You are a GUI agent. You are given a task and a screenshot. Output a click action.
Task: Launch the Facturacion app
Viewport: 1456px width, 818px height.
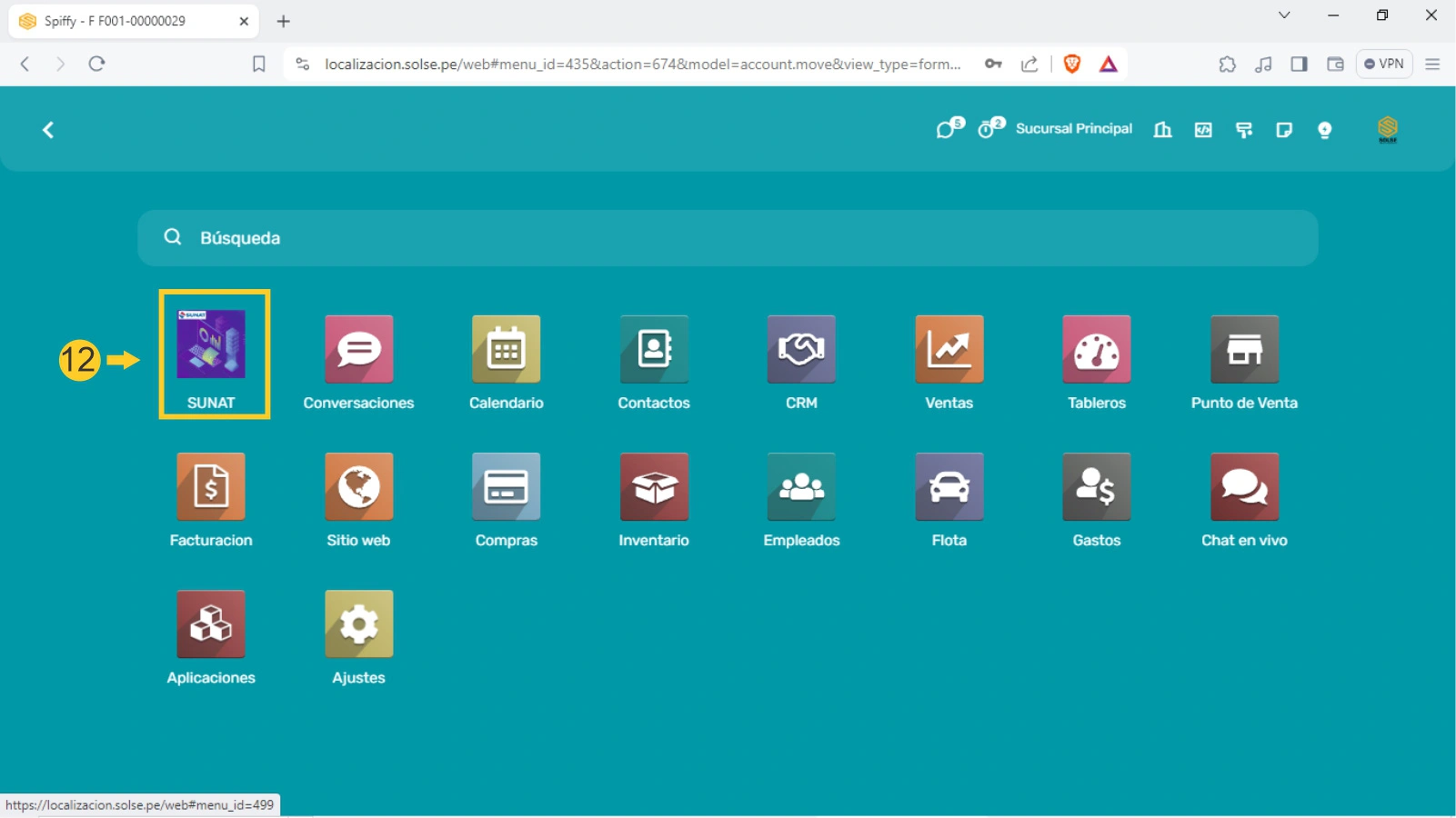(x=211, y=487)
